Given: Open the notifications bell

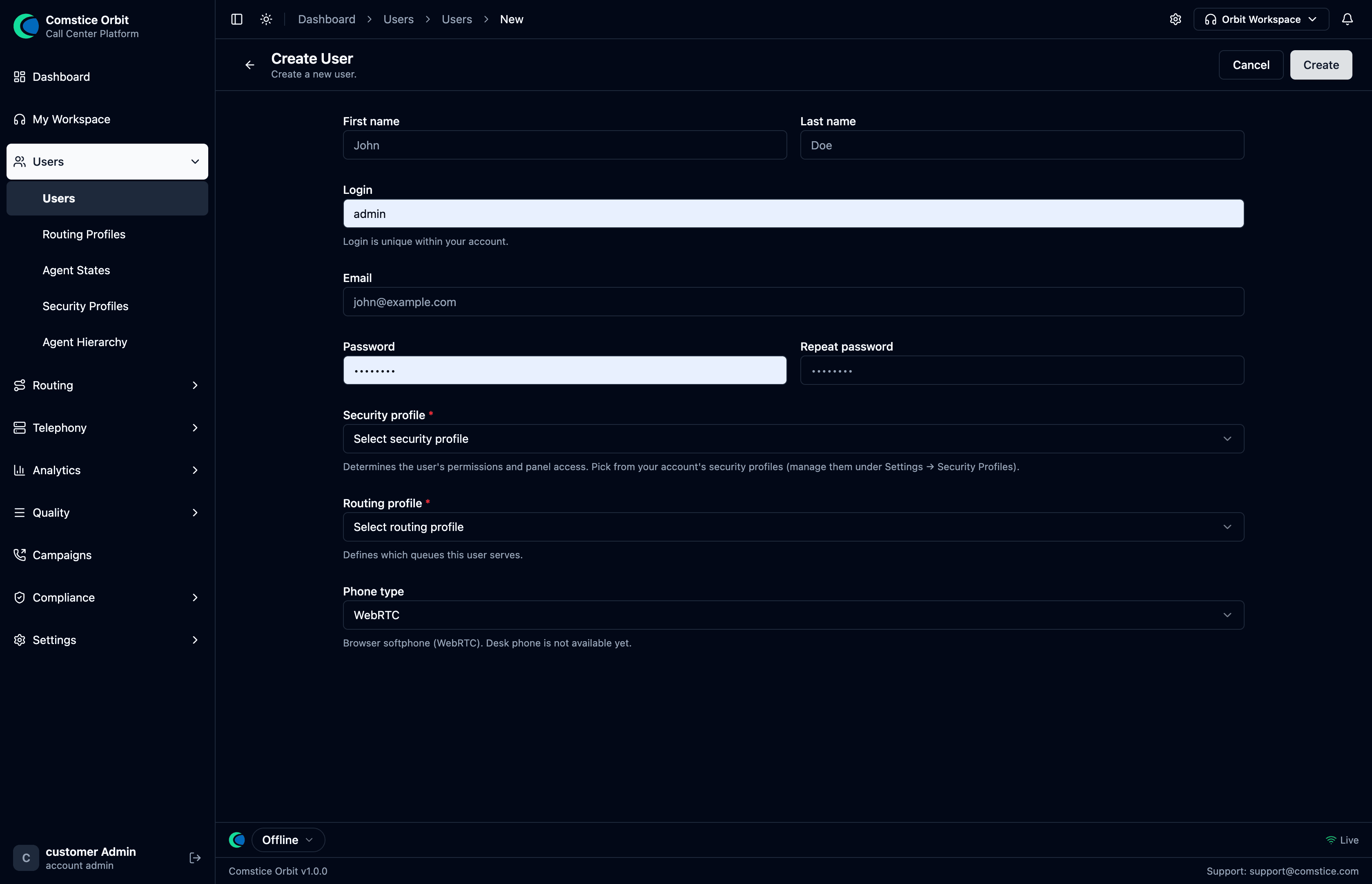Looking at the screenshot, I should pyautogui.click(x=1347, y=19).
